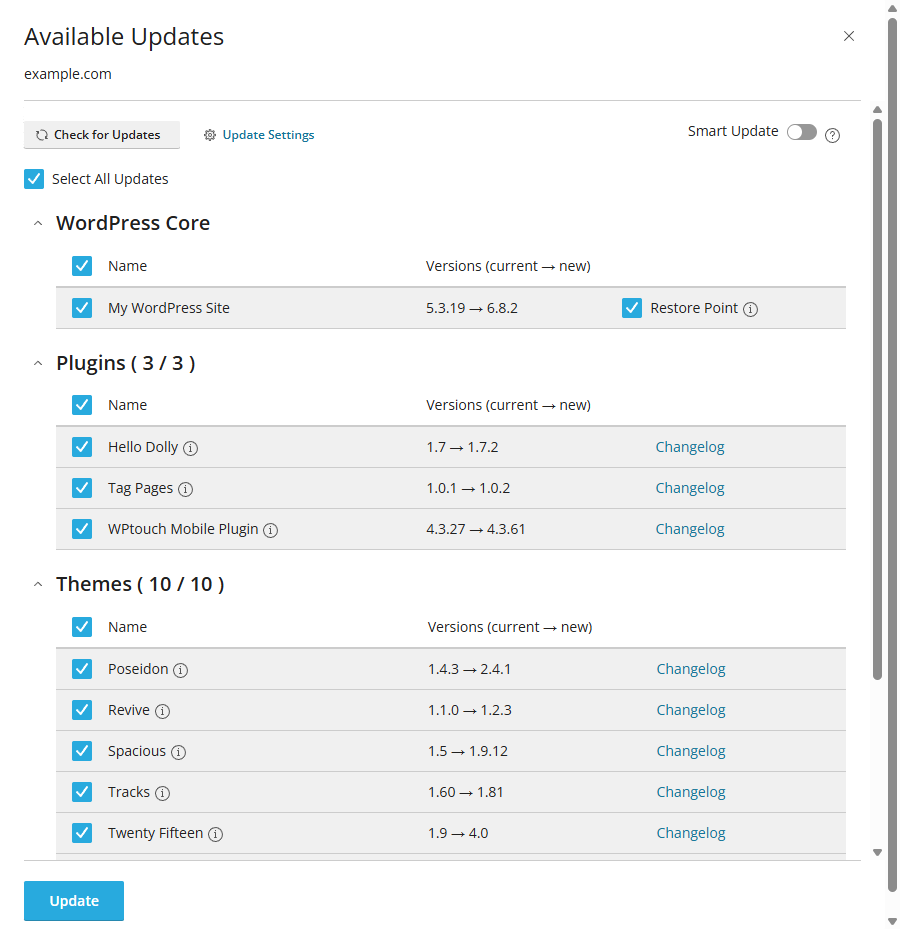Click version text 1.9 → 4.0
Image resolution: width=900 pixels, height=929 pixels.
point(458,833)
